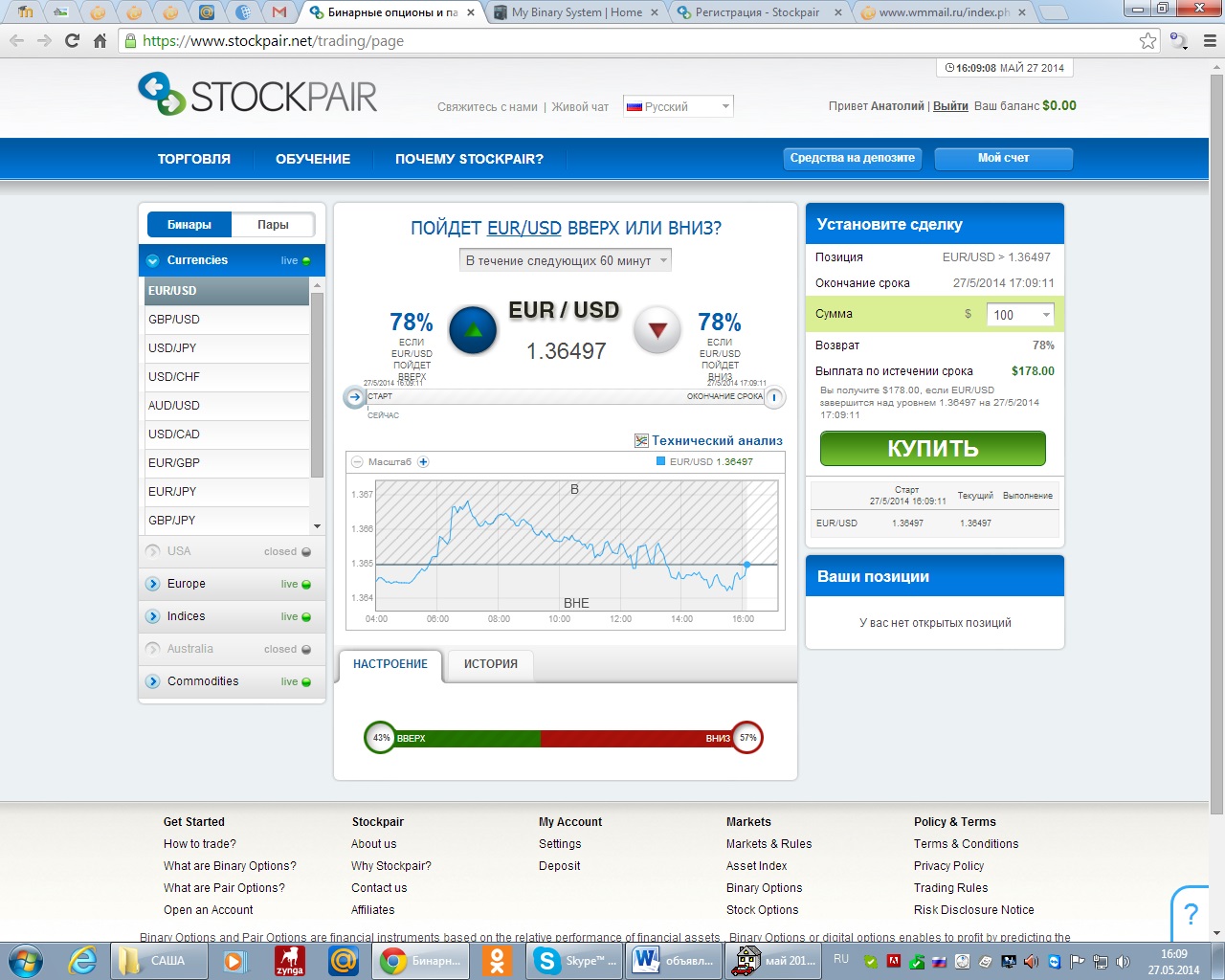Click the green up-arrow EUR/USD call button
This screenshot has width=1225, height=980.
[x=473, y=330]
